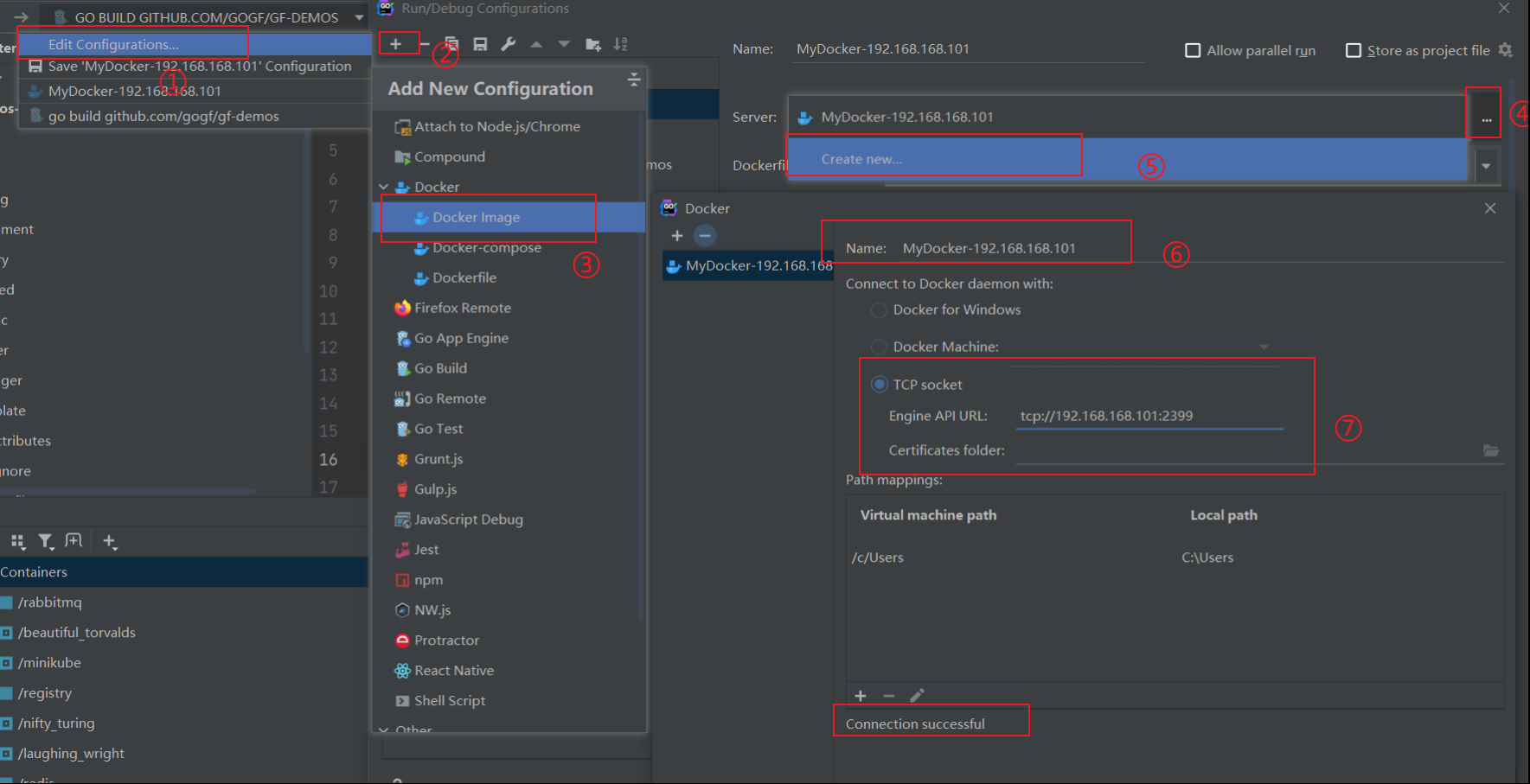Image resolution: width=1530 pixels, height=784 pixels.
Task: Click the server browse ellipsis button
Action: click(x=1486, y=117)
